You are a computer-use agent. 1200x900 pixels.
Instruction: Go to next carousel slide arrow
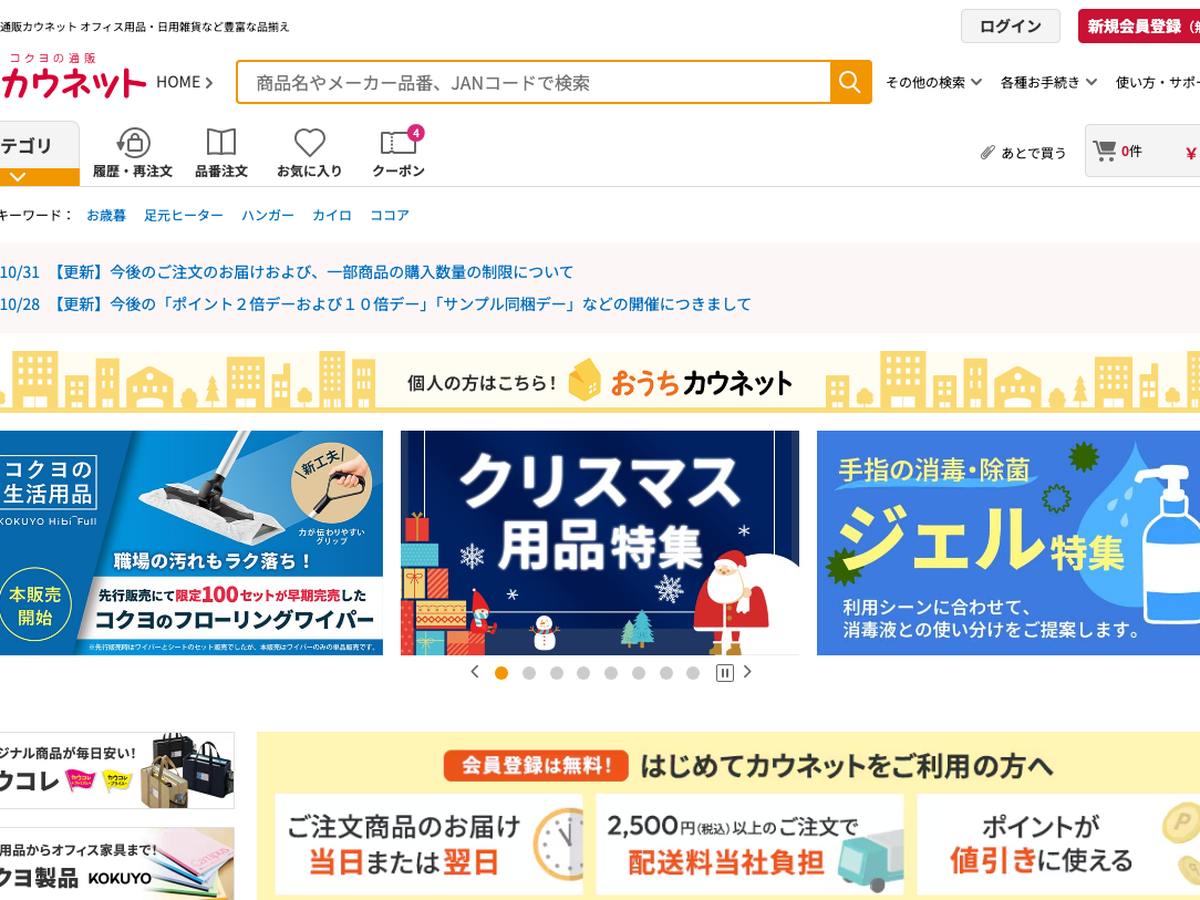tap(747, 672)
